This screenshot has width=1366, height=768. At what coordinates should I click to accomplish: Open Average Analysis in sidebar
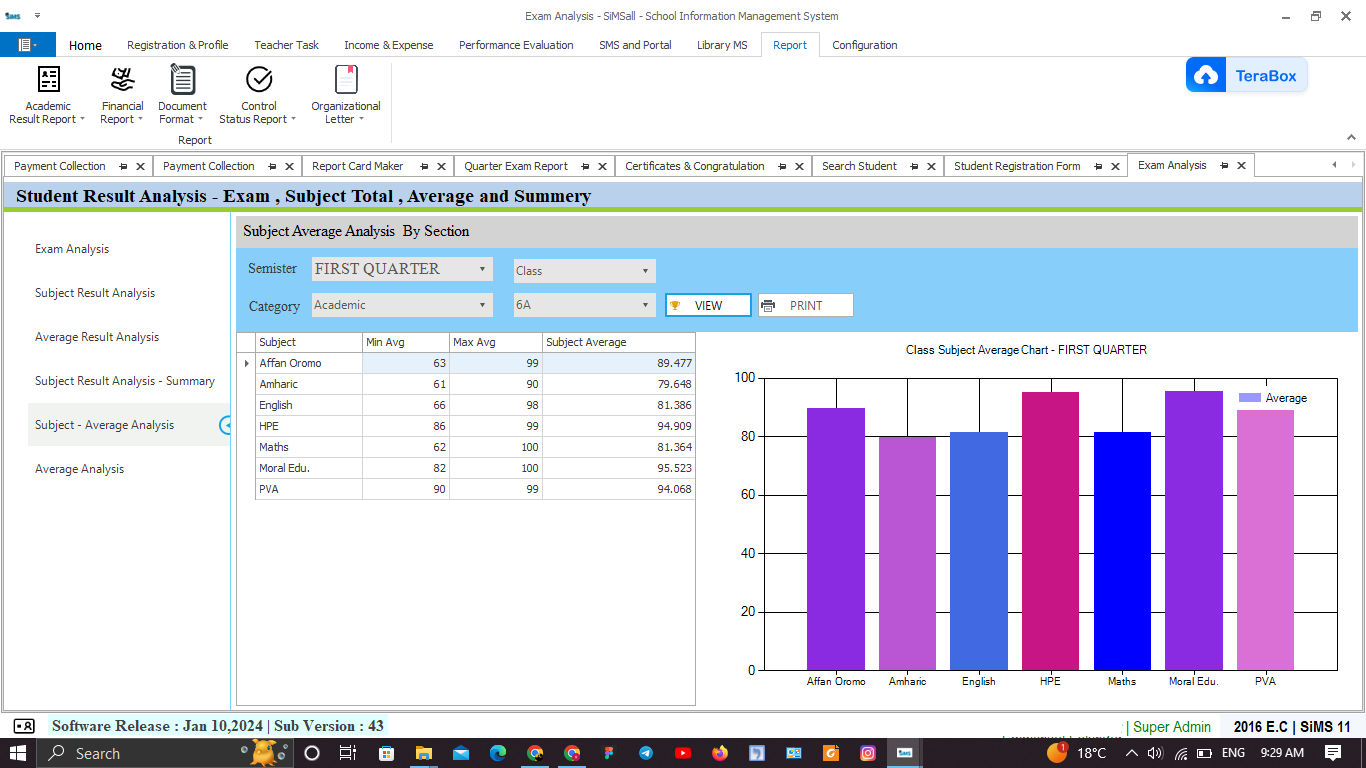coord(80,469)
